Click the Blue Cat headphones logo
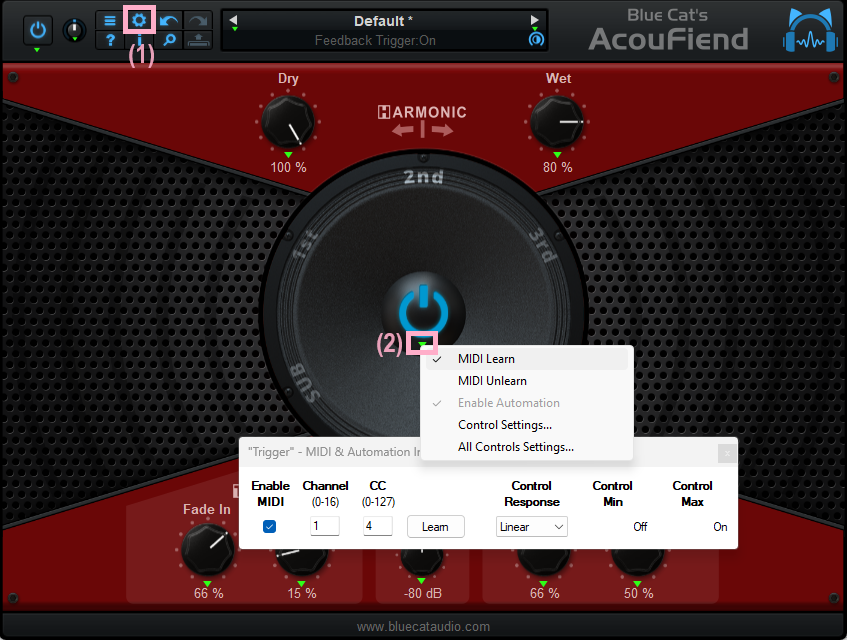The width and height of the screenshot is (847, 640). [x=810, y=30]
